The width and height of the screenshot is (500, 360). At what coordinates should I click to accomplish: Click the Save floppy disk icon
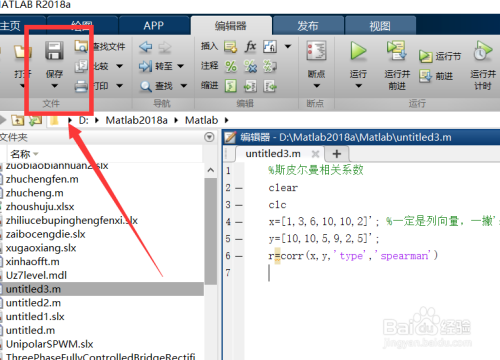[54, 51]
